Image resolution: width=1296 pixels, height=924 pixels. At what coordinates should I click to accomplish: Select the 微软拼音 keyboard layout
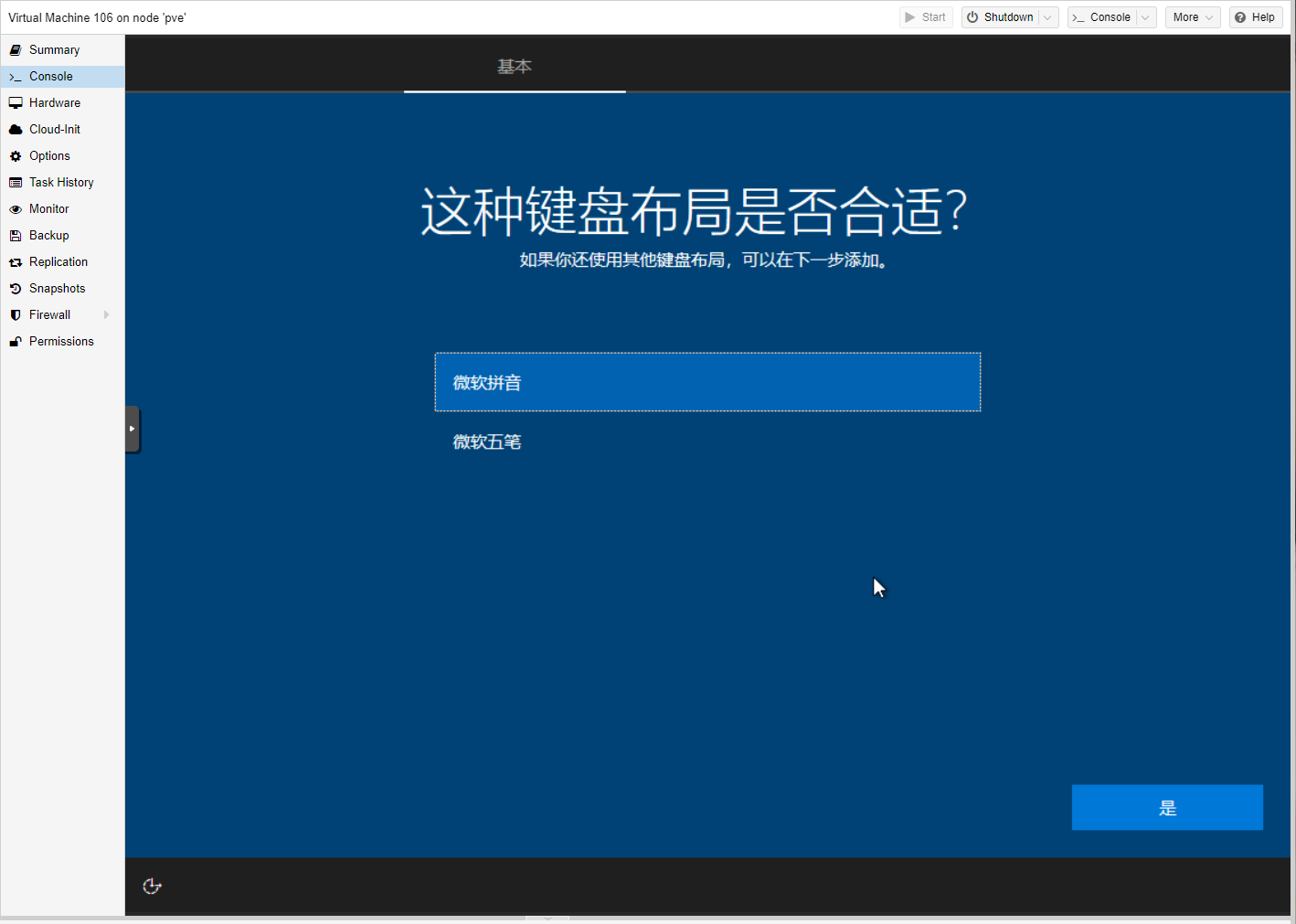[x=707, y=382]
